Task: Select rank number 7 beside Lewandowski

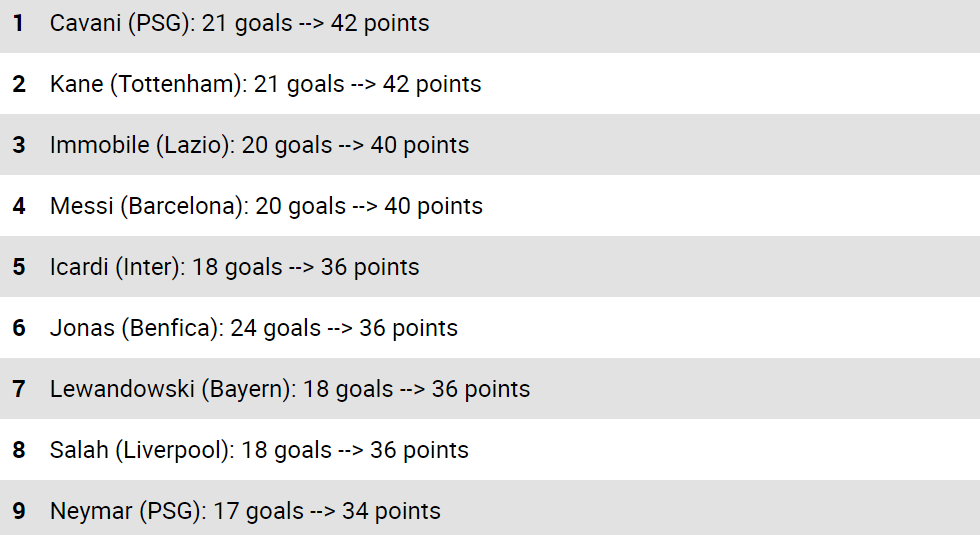Action: pyautogui.click(x=19, y=389)
